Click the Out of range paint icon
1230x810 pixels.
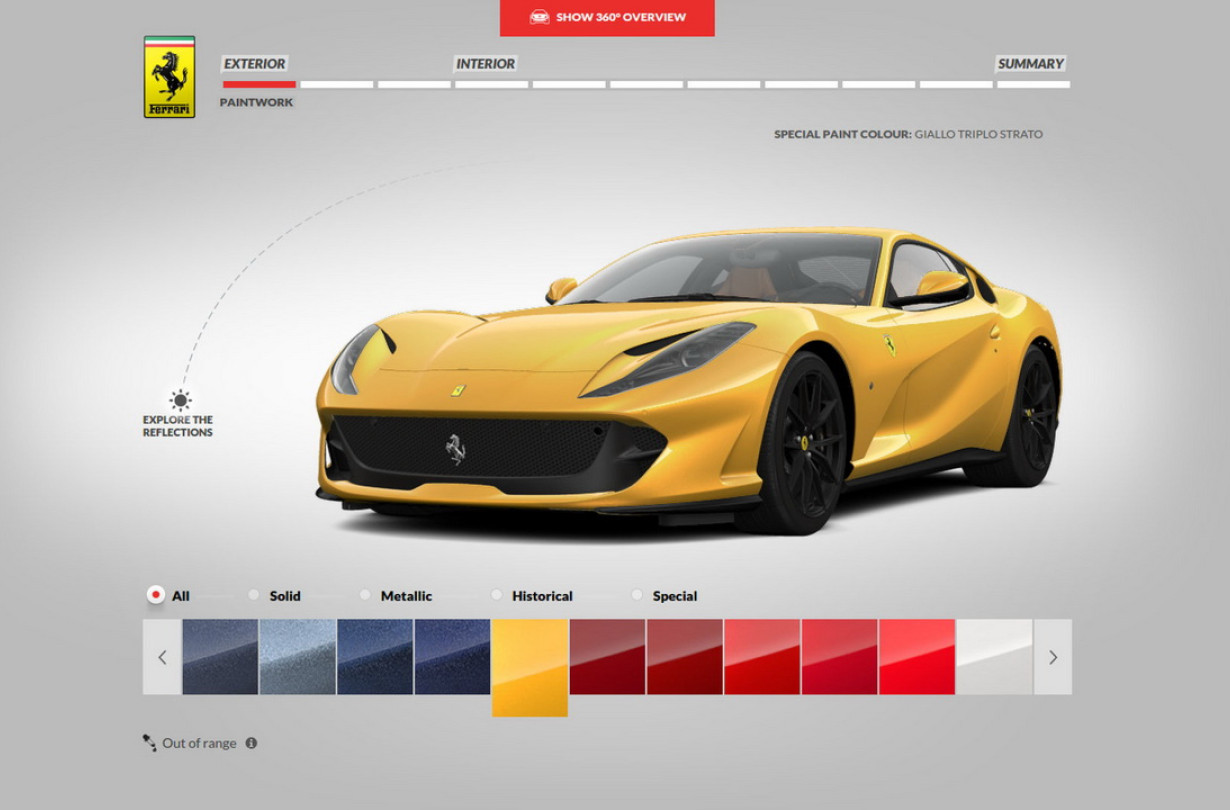(x=149, y=742)
